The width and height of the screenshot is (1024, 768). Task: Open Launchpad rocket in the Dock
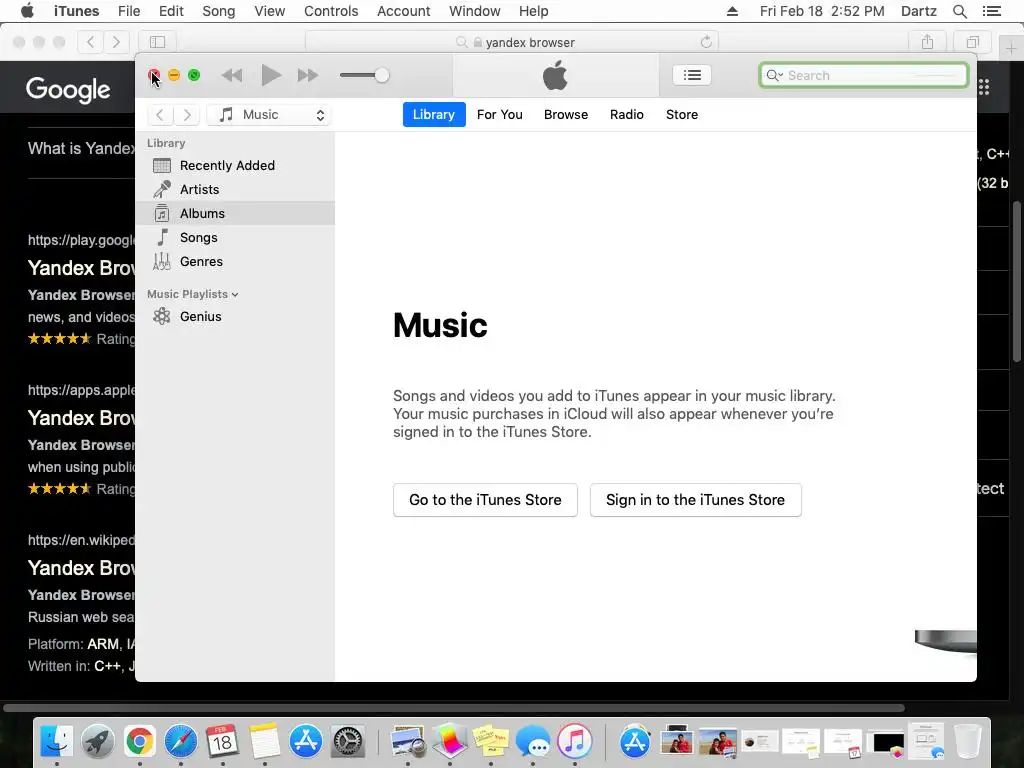[98, 742]
